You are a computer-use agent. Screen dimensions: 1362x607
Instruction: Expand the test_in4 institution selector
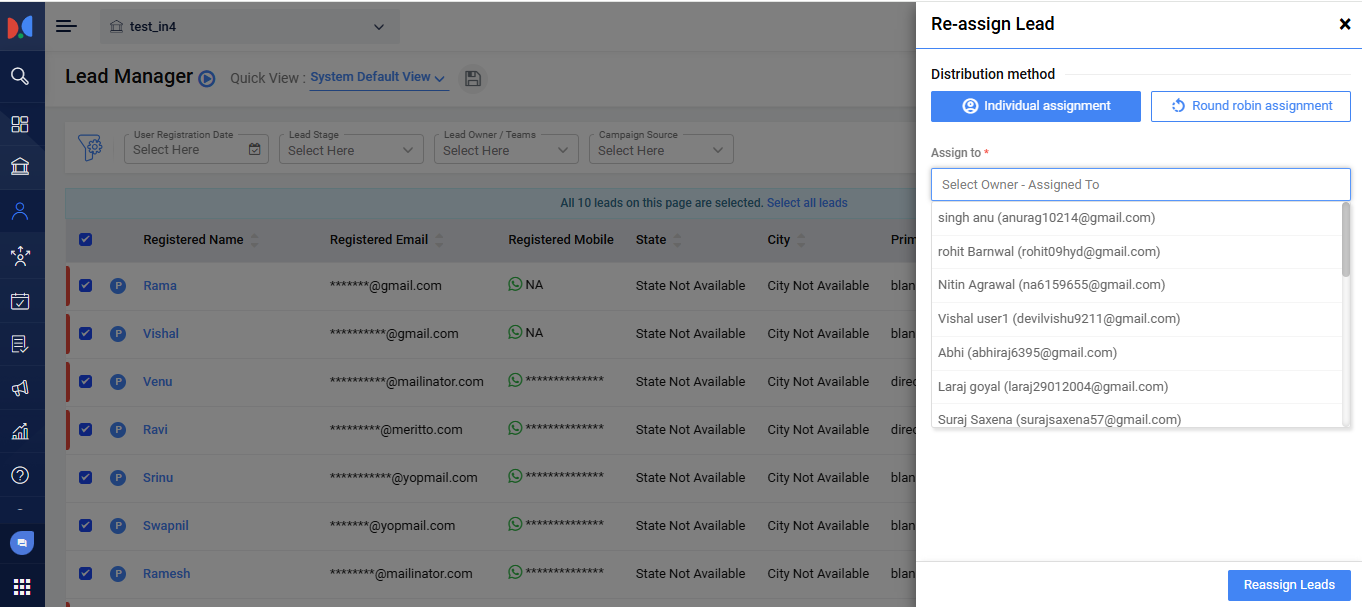coord(249,27)
